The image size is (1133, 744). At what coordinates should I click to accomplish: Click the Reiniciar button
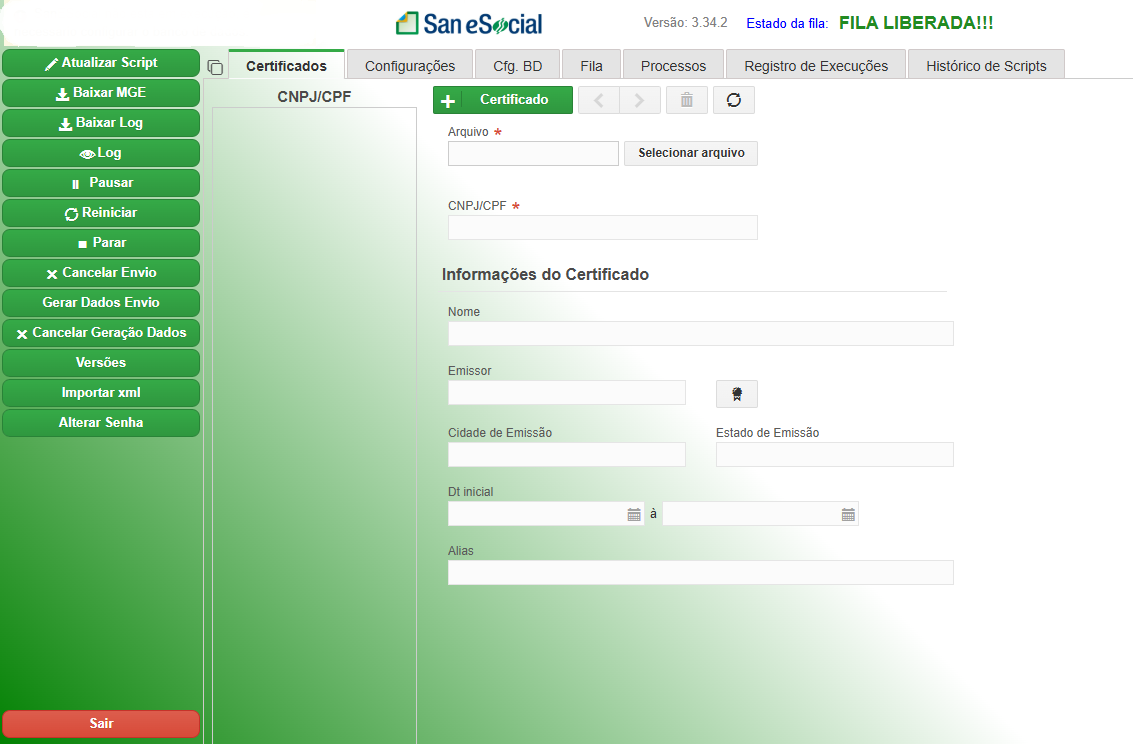coord(101,213)
